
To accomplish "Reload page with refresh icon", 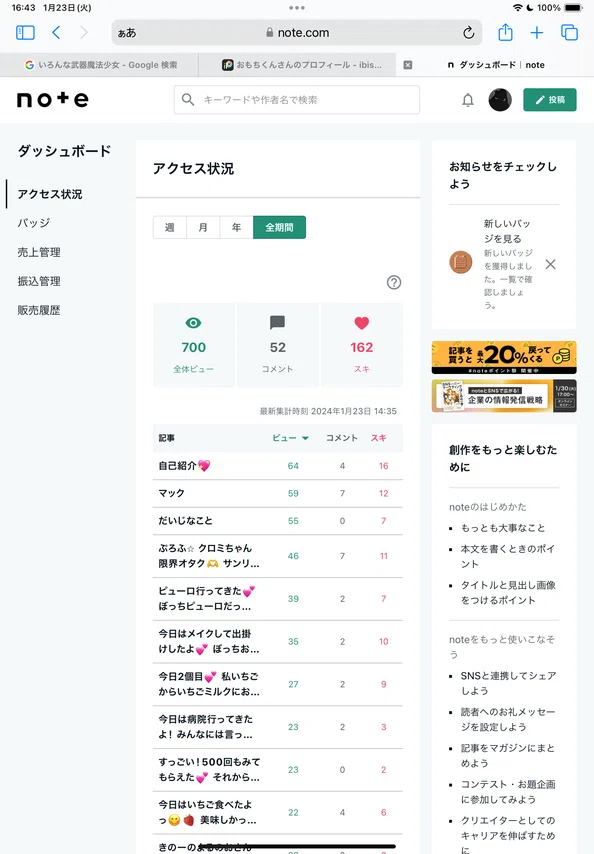I will tap(468, 33).
